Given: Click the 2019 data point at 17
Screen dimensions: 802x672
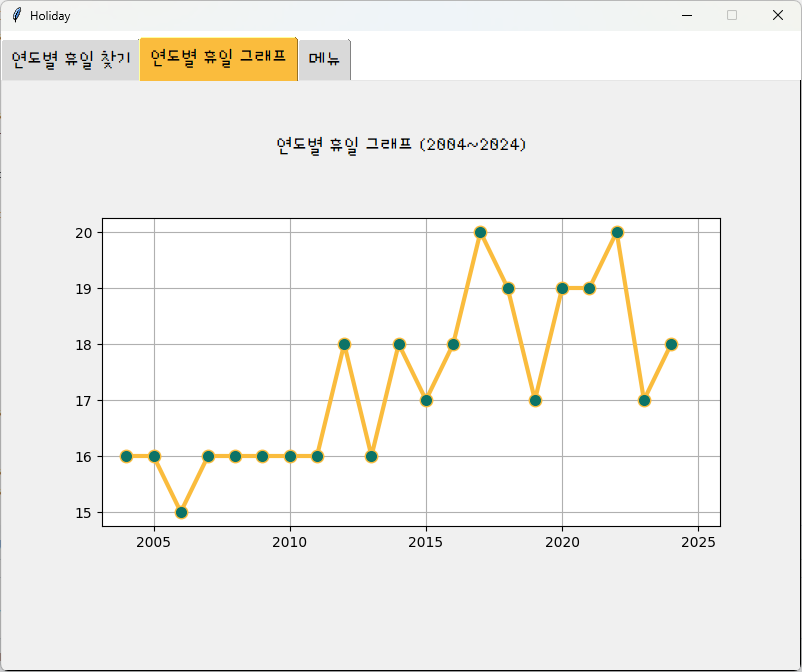Looking at the screenshot, I should 536,400.
